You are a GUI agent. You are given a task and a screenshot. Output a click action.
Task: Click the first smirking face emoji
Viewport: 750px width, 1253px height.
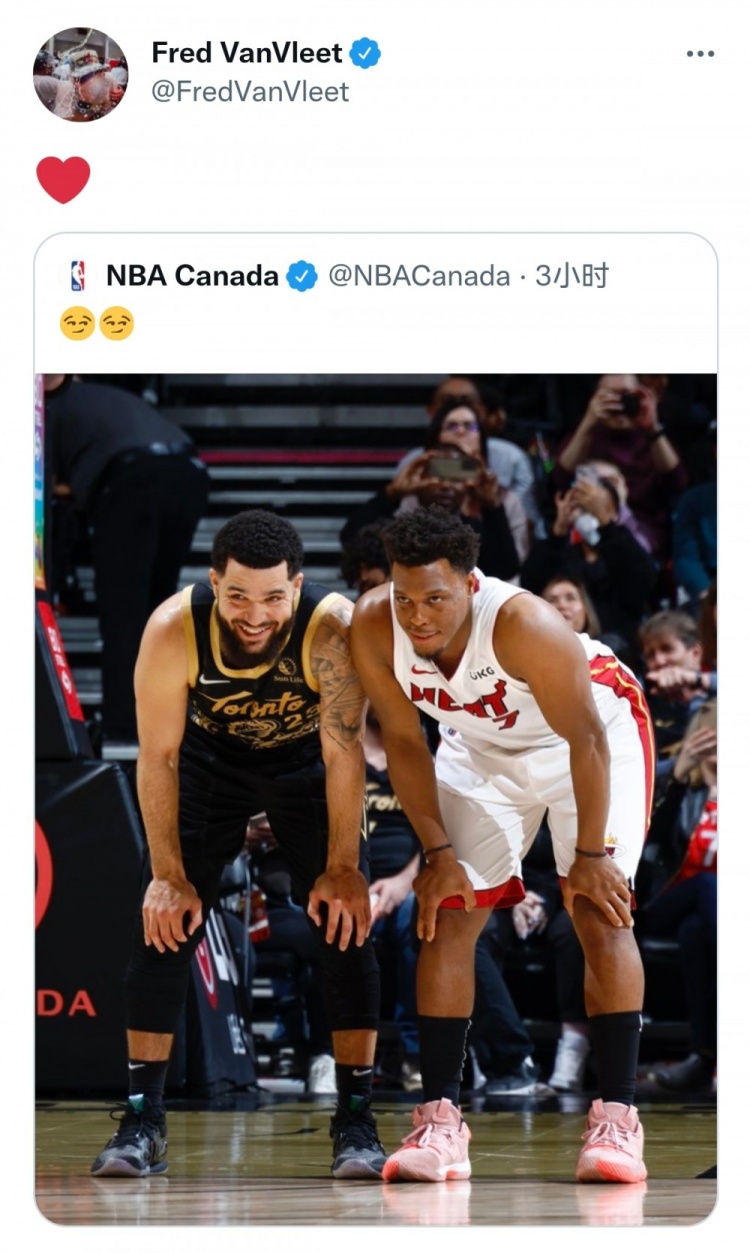[x=77, y=323]
